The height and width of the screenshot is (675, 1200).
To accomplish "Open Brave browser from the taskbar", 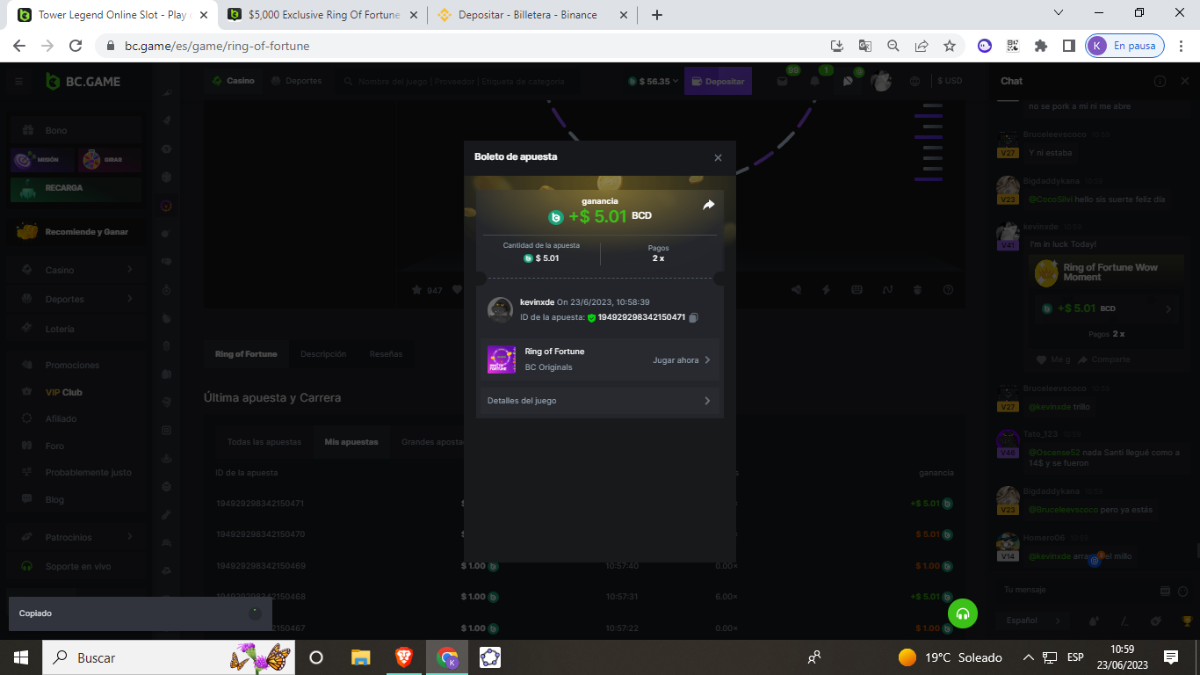I will [x=403, y=657].
